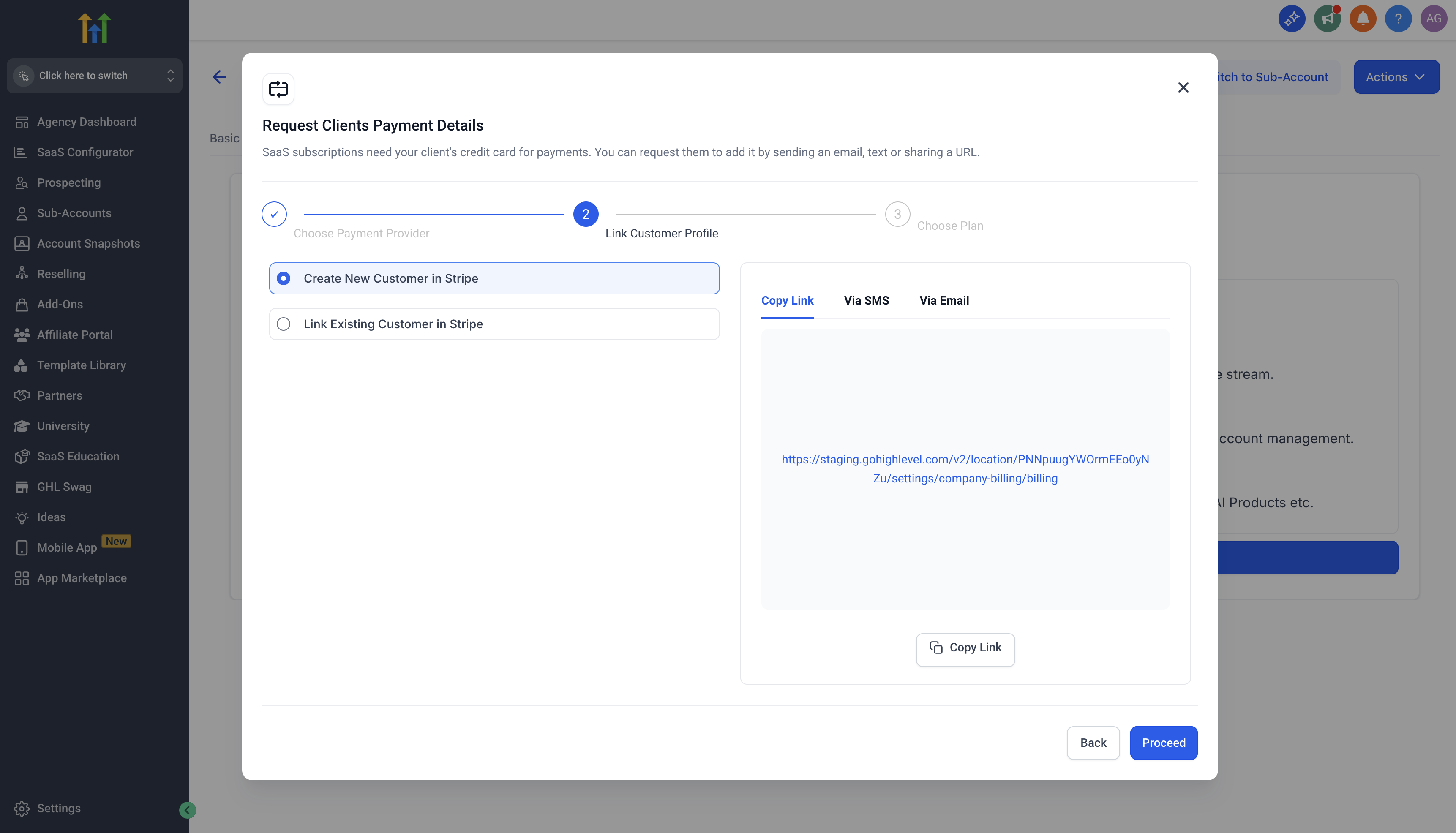
Task: Collapse the sidebar with green chevron
Action: (x=187, y=809)
